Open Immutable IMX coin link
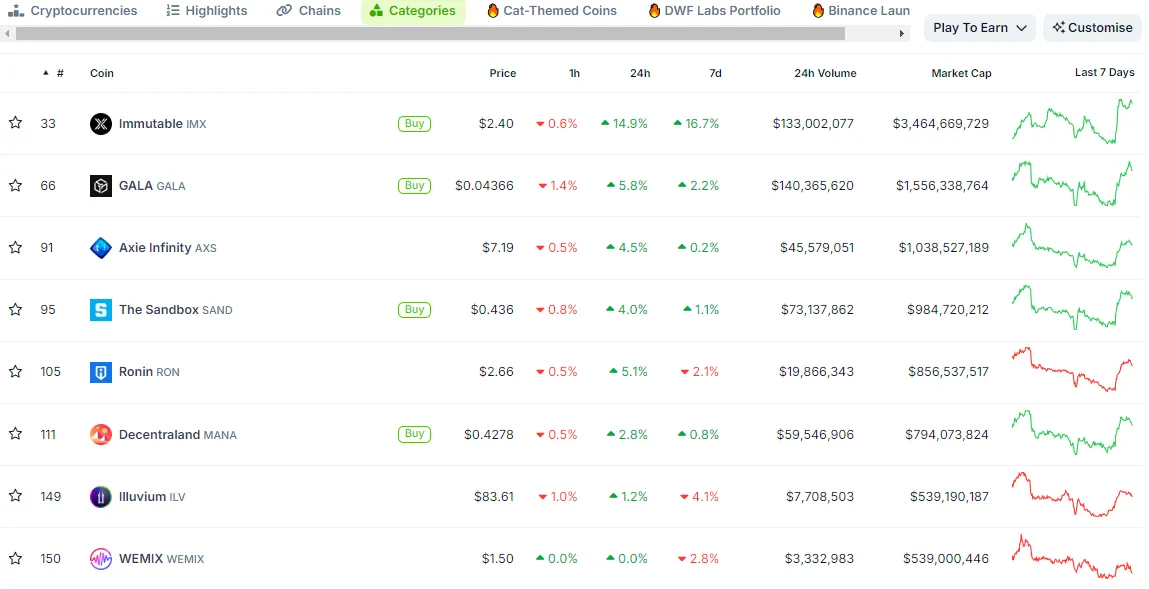 [x=163, y=124]
